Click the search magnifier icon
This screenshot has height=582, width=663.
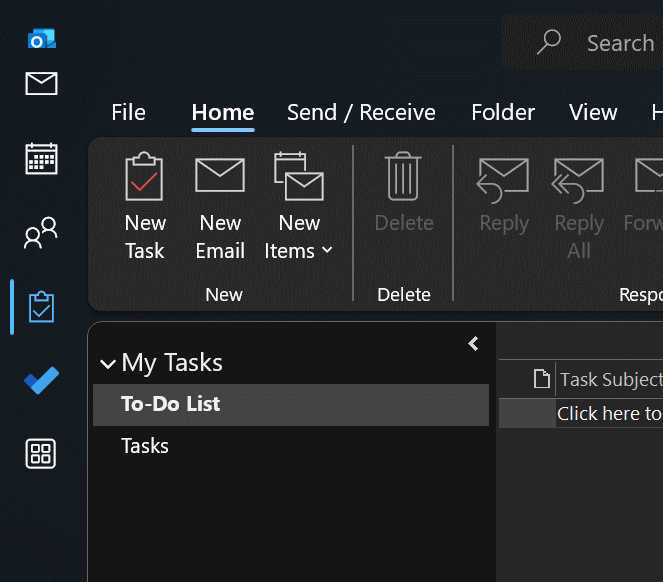point(549,41)
